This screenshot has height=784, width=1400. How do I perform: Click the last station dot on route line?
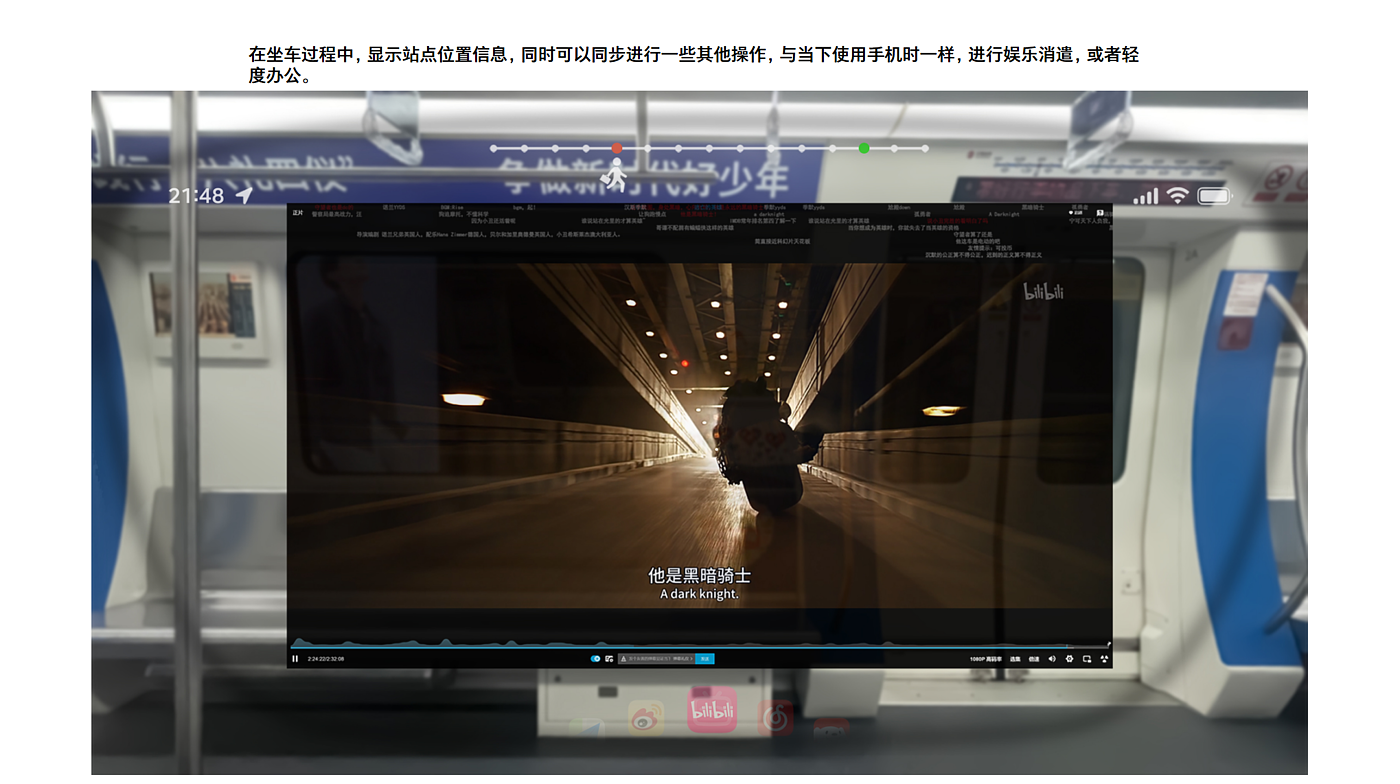tap(925, 148)
